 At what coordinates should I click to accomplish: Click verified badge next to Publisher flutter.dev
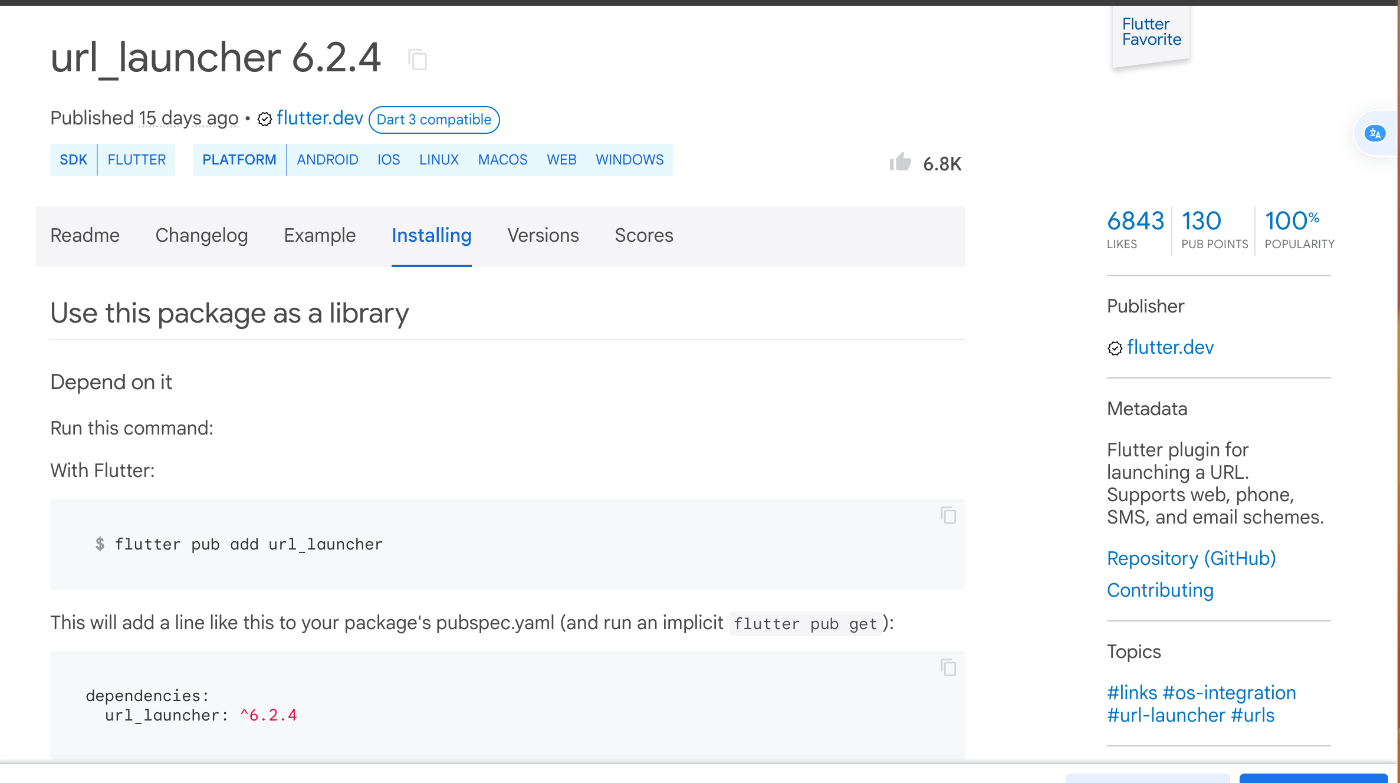tap(1115, 349)
